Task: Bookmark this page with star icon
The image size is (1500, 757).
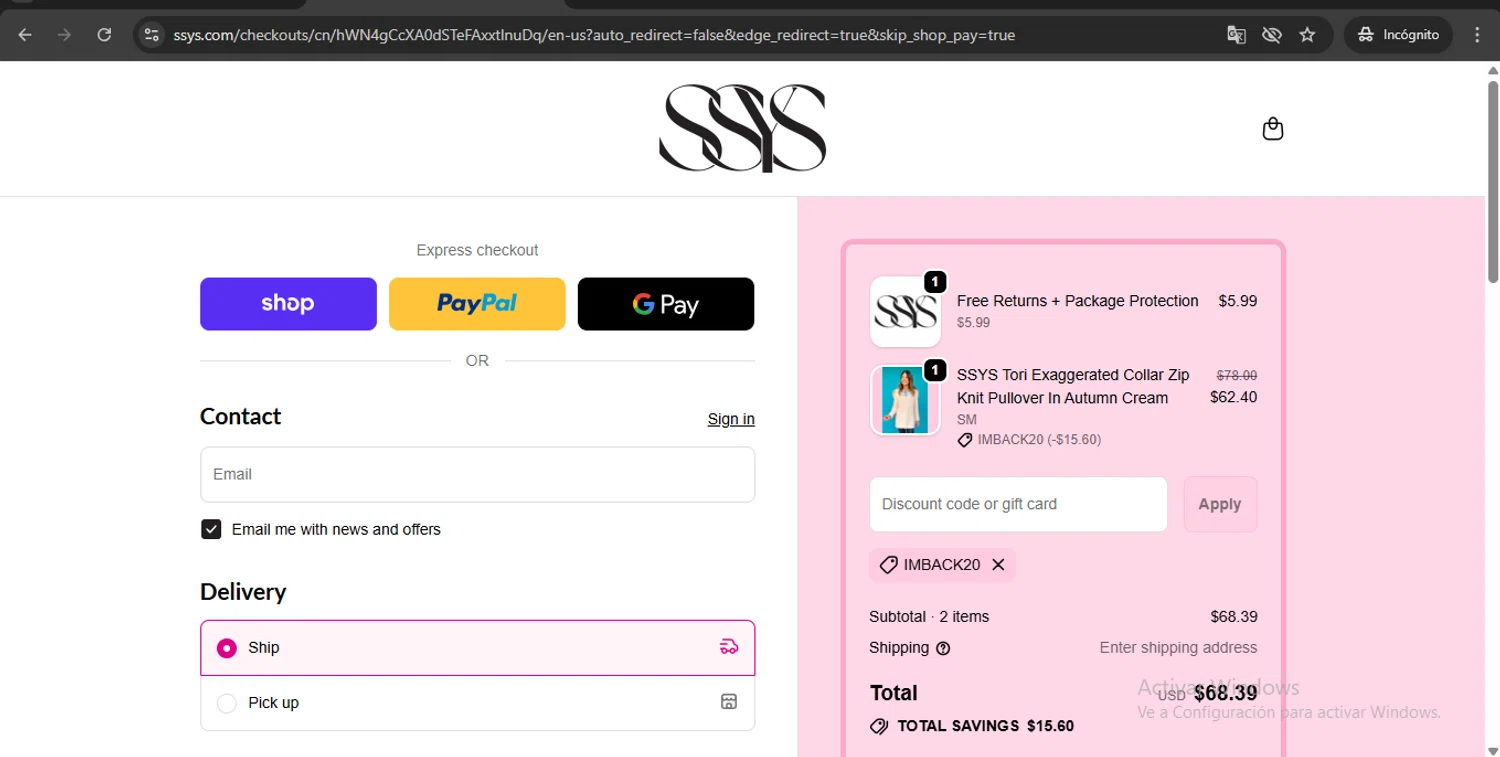Action: (x=1307, y=35)
